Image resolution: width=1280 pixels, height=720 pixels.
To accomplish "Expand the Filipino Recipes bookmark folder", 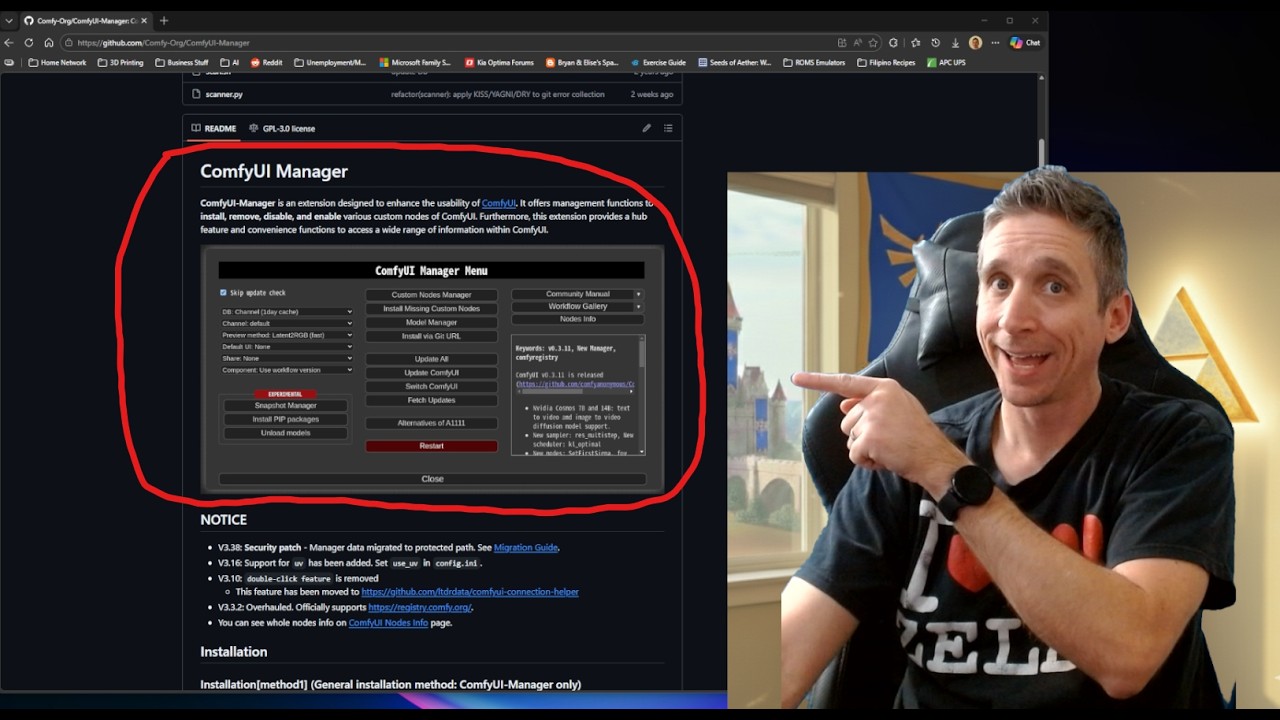I will pyautogui.click(x=886, y=62).
